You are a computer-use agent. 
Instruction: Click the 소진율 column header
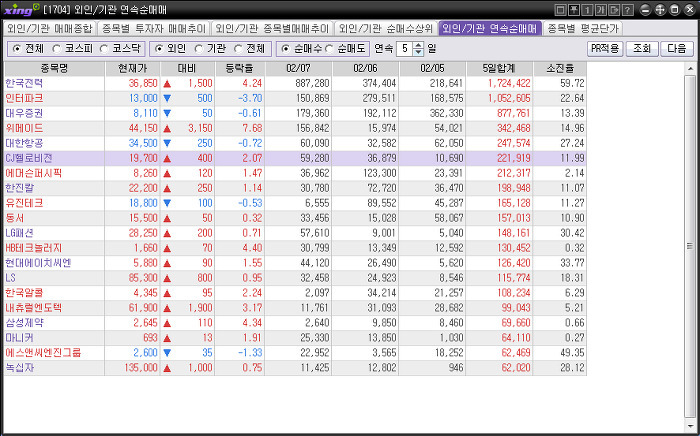click(x=560, y=69)
